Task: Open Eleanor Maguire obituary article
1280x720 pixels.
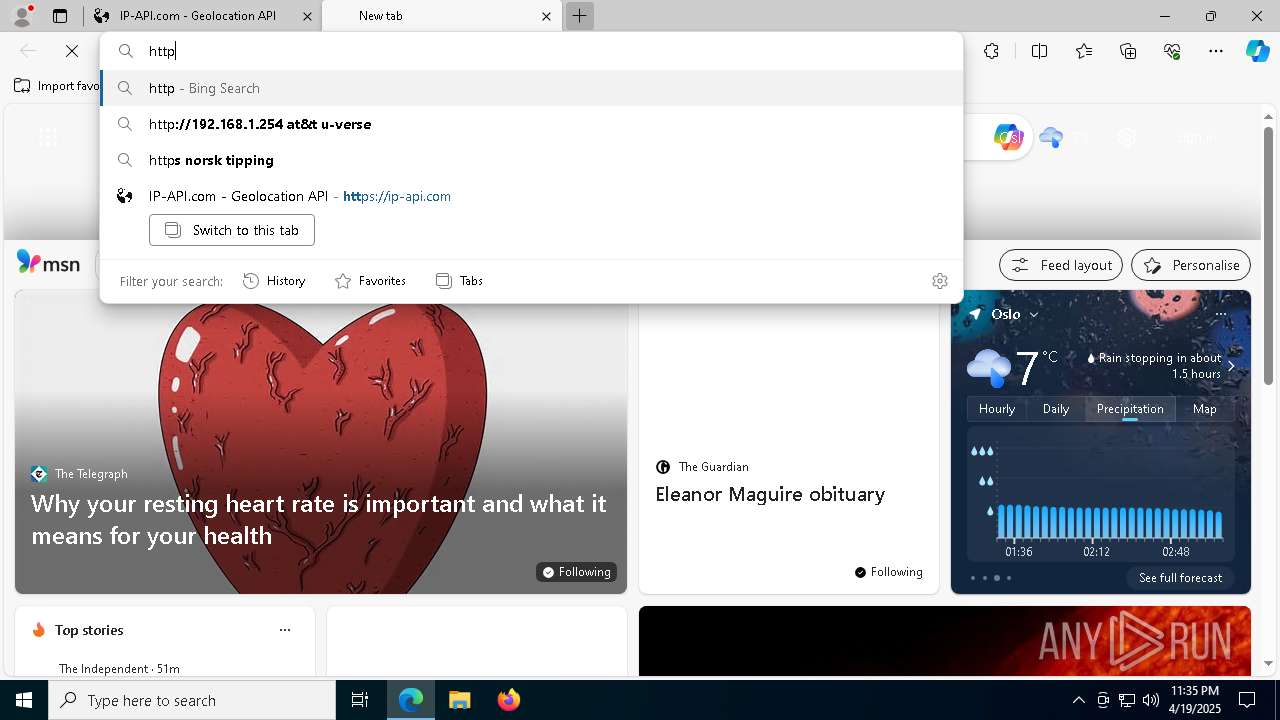Action: tap(770, 494)
